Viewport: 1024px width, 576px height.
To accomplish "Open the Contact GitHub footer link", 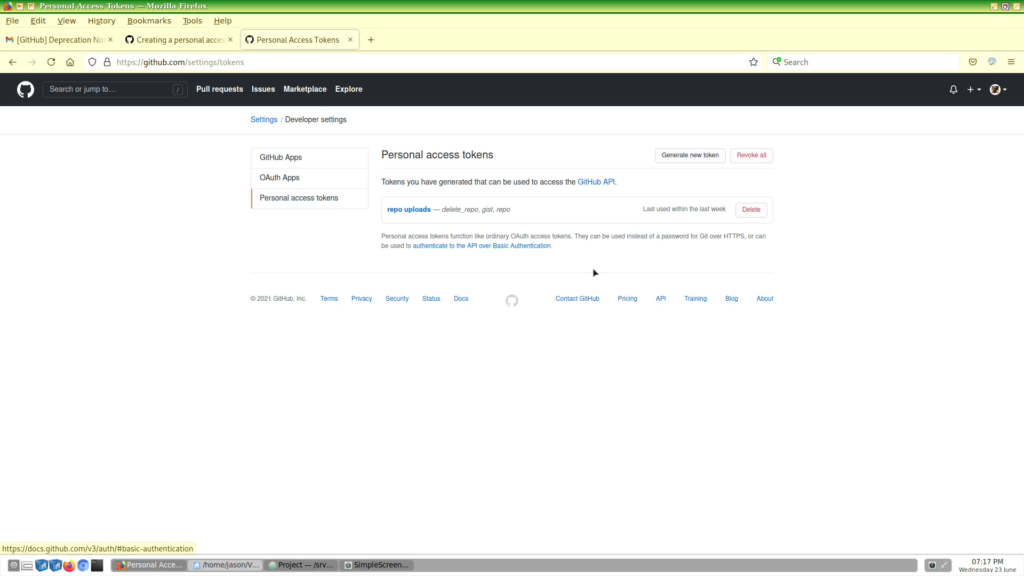I will [x=577, y=298].
